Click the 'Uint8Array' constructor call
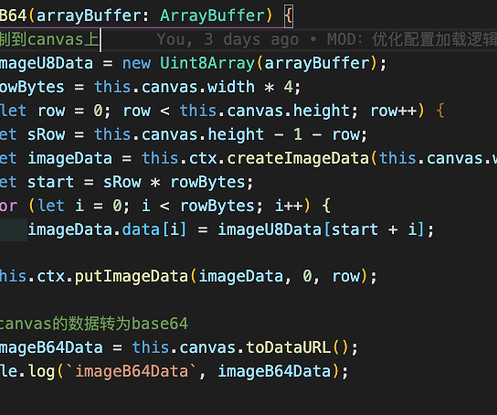497x415 pixels. [x=207, y=63]
